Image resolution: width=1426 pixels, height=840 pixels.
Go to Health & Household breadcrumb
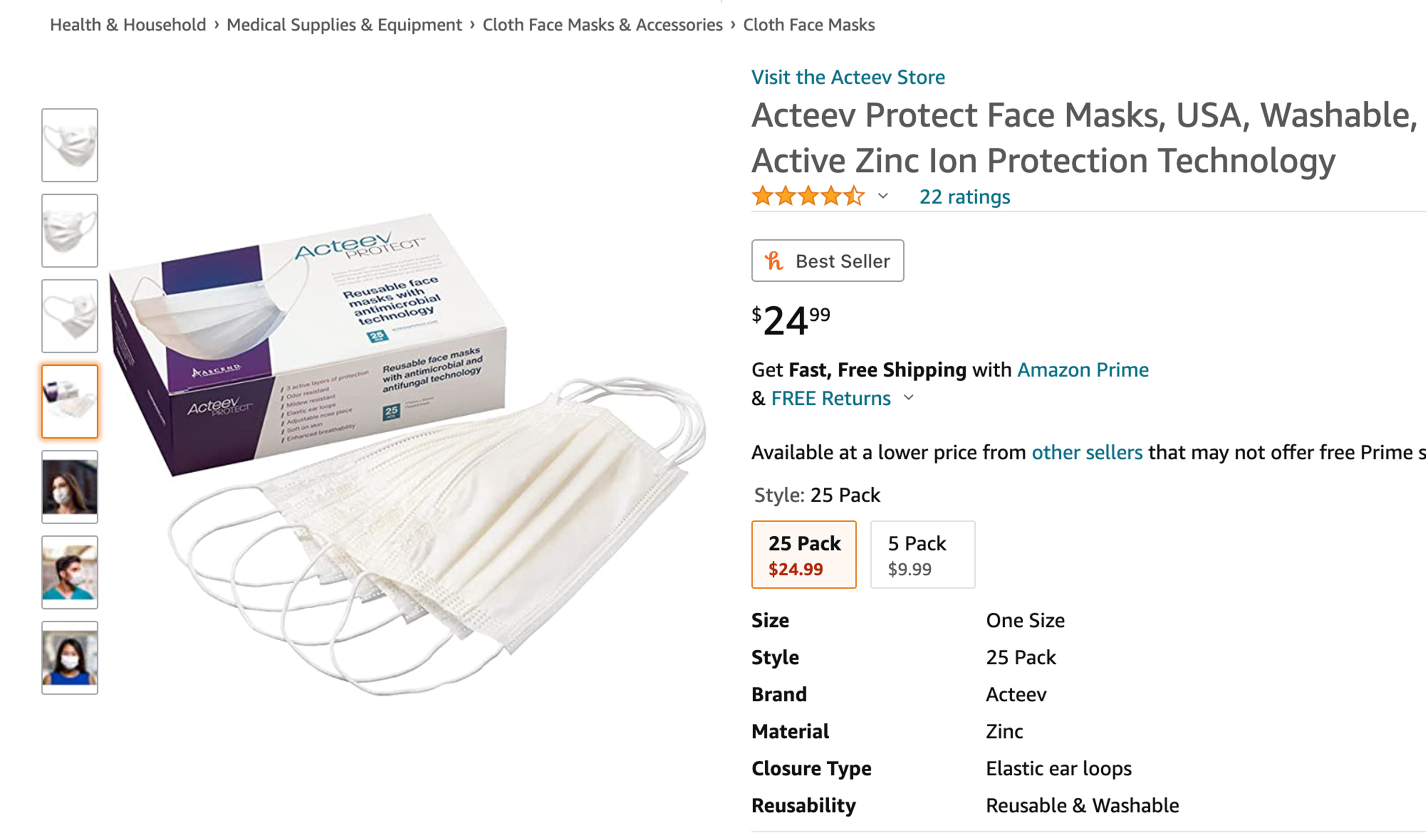coord(128,25)
